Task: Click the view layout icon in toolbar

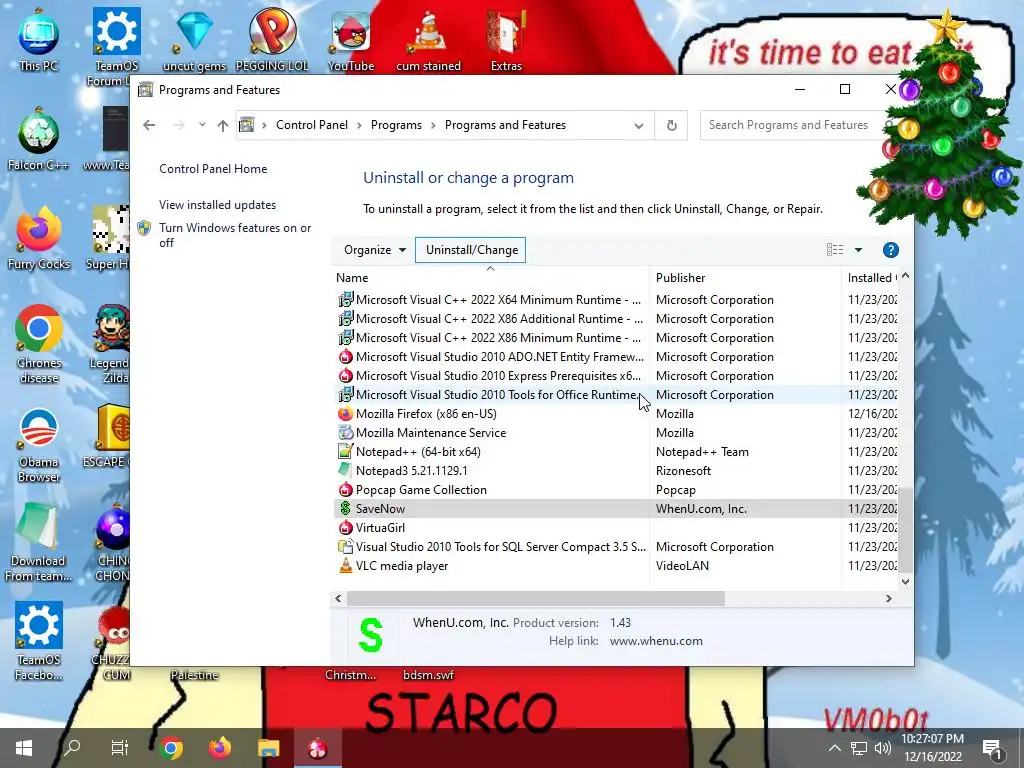Action: [835, 249]
